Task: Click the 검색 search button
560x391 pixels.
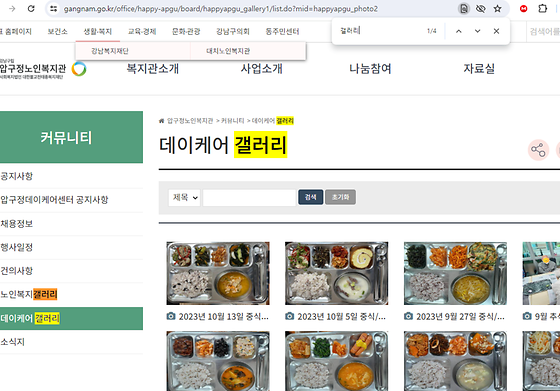Action: (310, 197)
